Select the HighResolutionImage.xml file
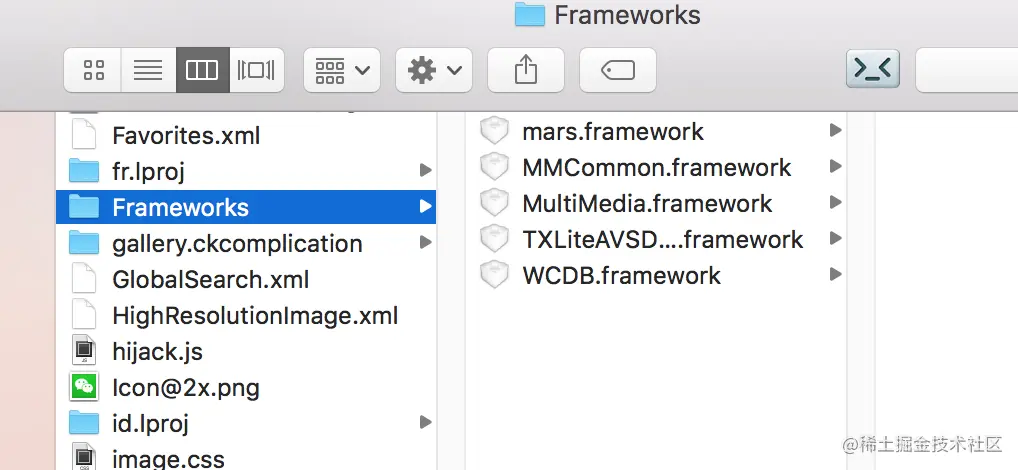The width and height of the screenshot is (1018, 470). [x=246, y=316]
